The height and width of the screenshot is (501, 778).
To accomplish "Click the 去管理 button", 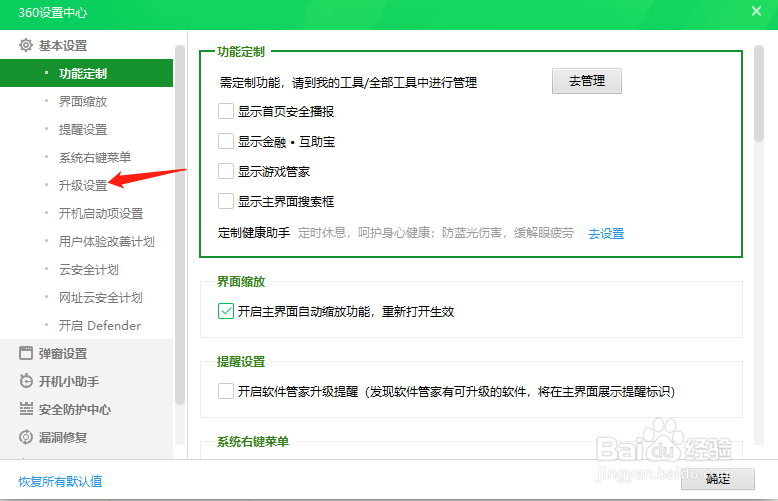I will pos(586,81).
